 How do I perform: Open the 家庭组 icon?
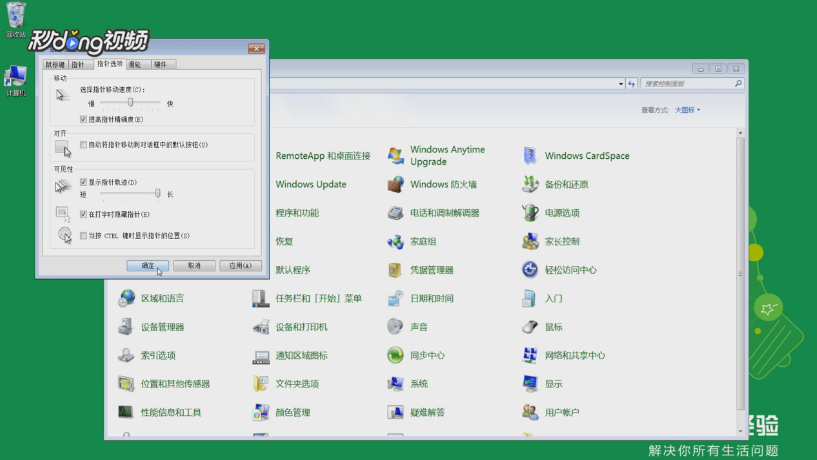tap(395, 241)
